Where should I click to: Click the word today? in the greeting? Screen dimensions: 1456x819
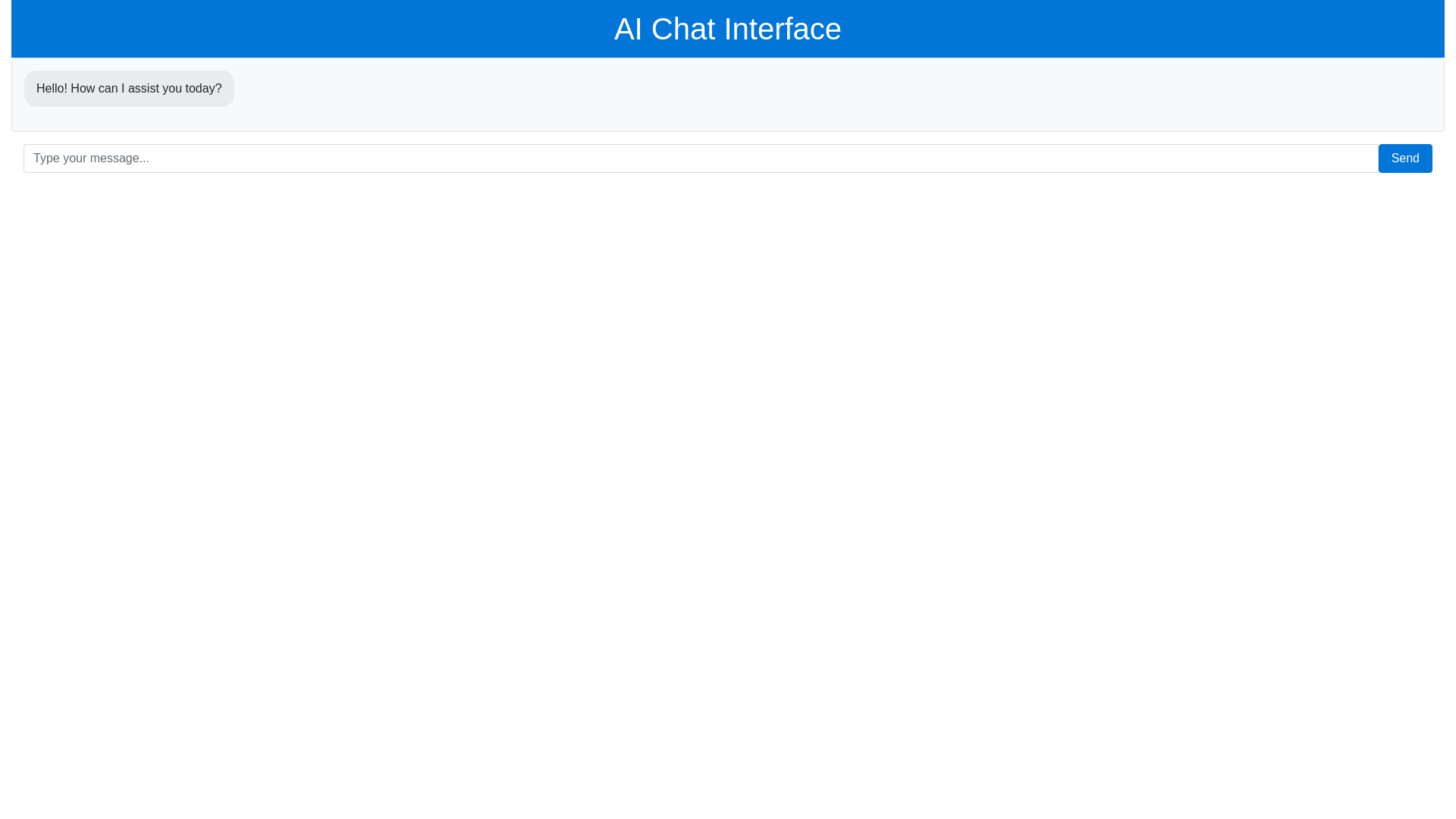tap(202, 89)
